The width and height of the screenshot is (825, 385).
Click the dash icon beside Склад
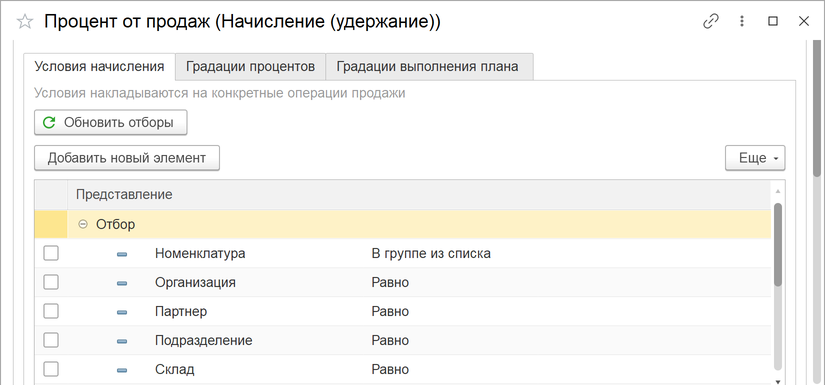point(122,370)
